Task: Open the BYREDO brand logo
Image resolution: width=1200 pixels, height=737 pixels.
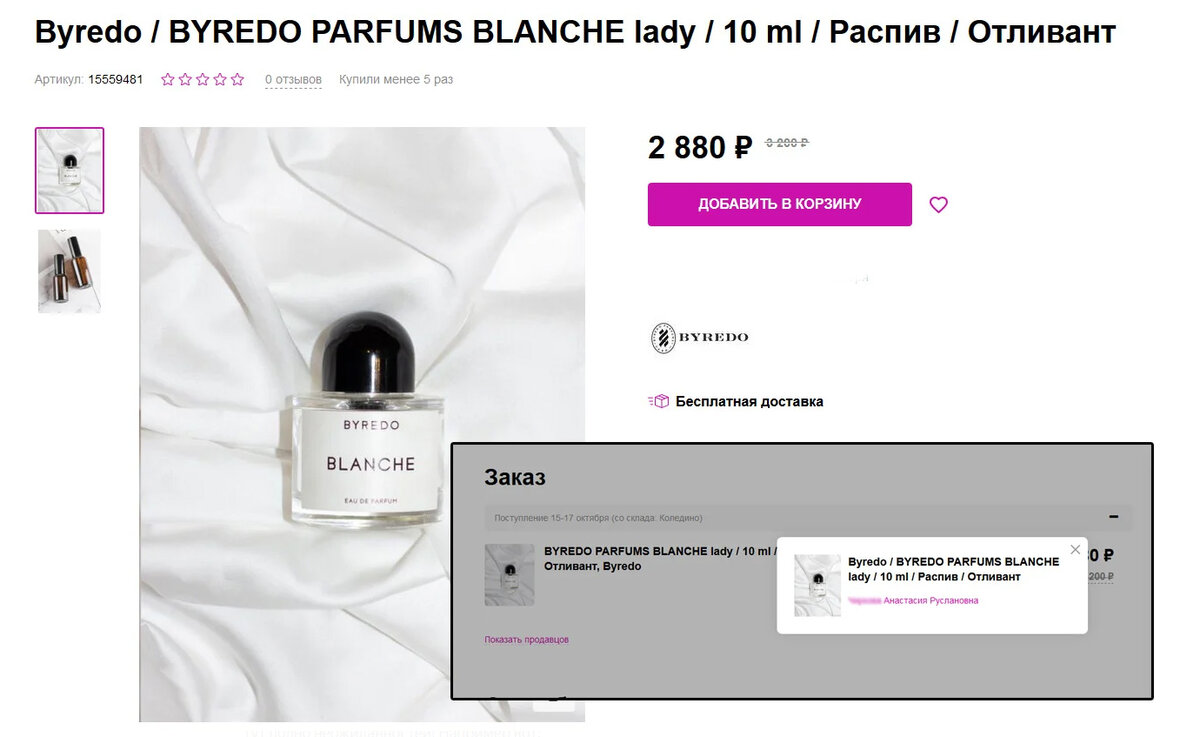Action: [699, 337]
